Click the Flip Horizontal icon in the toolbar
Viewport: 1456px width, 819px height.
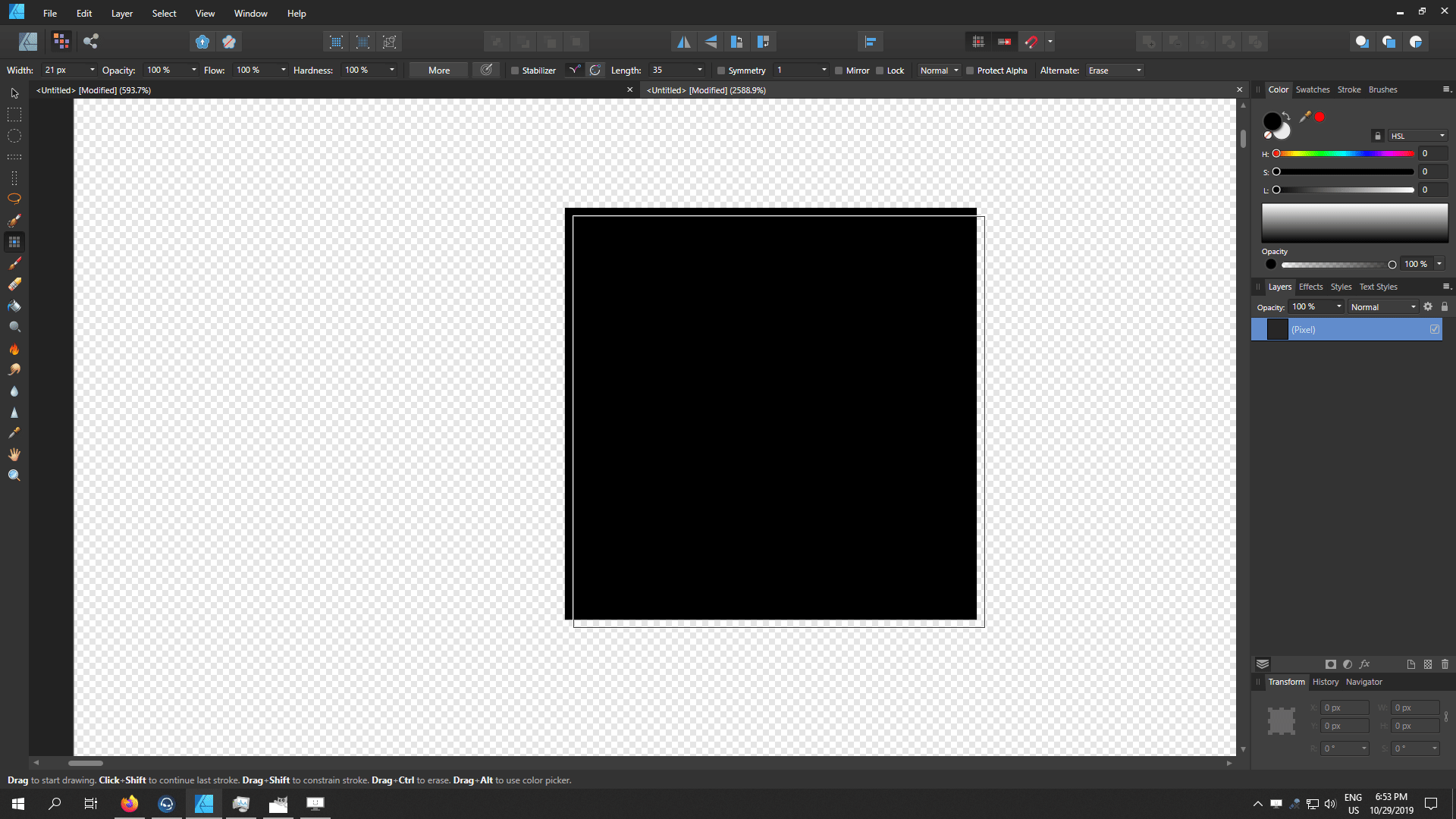tap(684, 42)
